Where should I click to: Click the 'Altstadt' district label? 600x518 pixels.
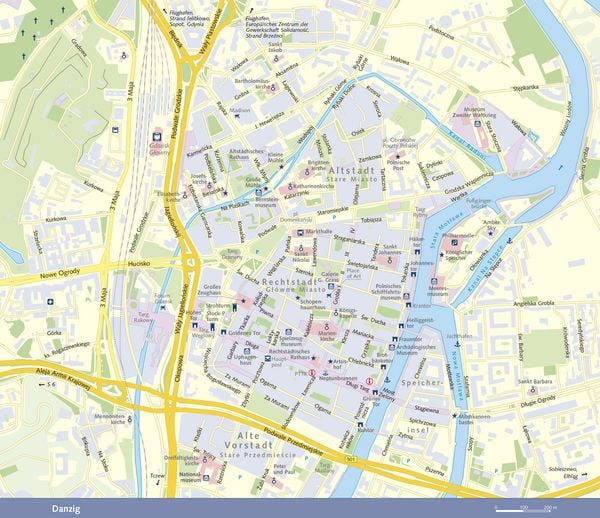point(352,170)
